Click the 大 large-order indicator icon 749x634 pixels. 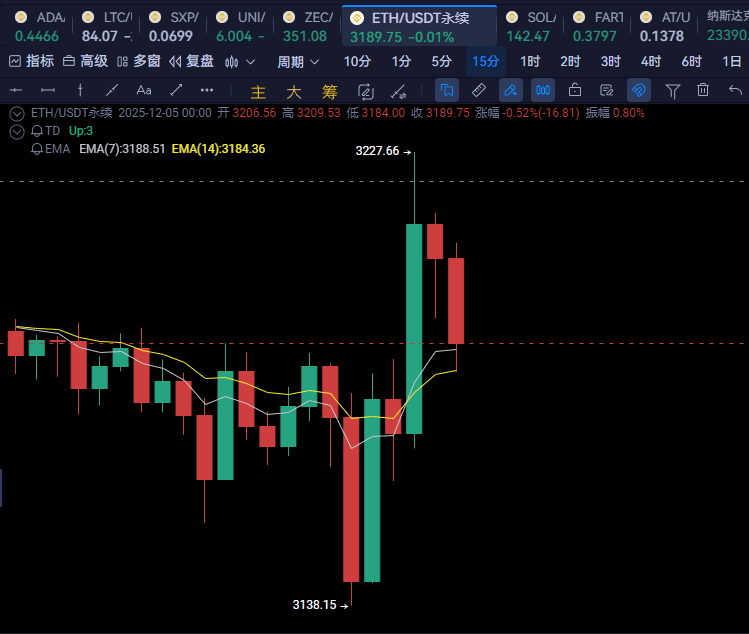(x=294, y=91)
